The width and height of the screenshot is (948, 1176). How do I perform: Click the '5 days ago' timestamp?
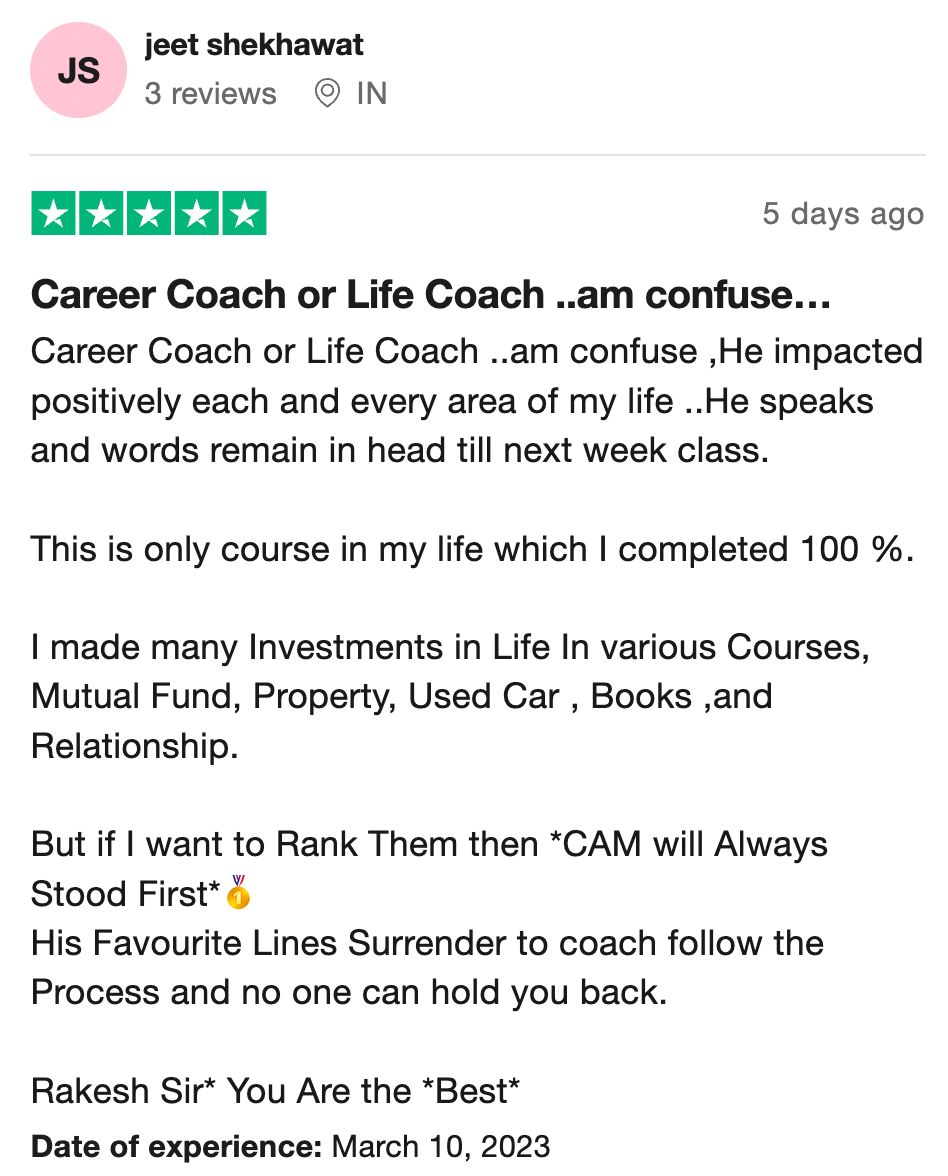click(842, 214)
